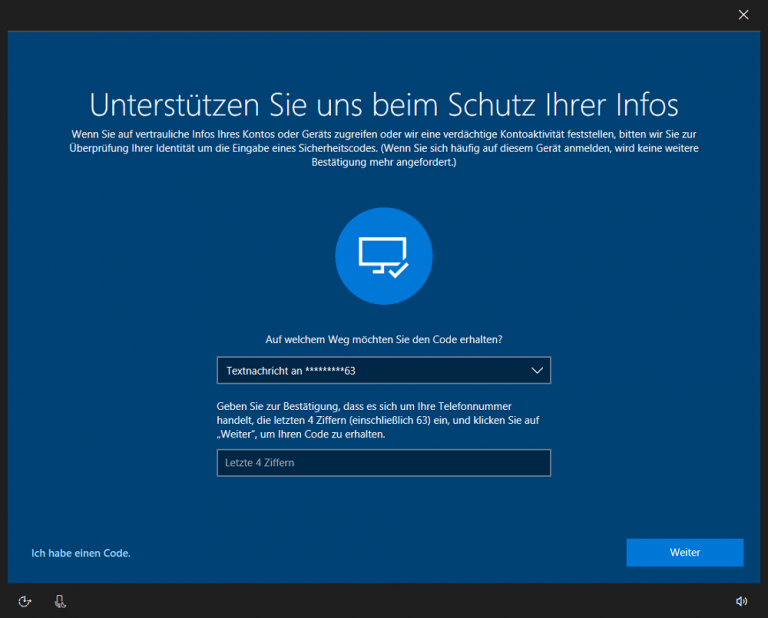Focus the 'Letzte 4 Ziffern' input field
768x618 pixels.
point(384,463)
